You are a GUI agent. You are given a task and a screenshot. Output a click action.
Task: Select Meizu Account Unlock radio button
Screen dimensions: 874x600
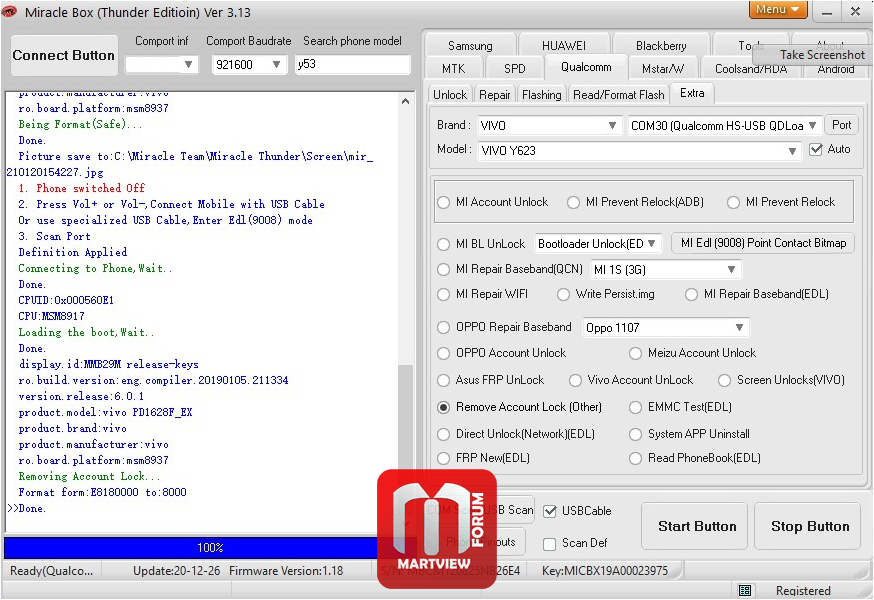pyautogui.click(x=635, y=354)
